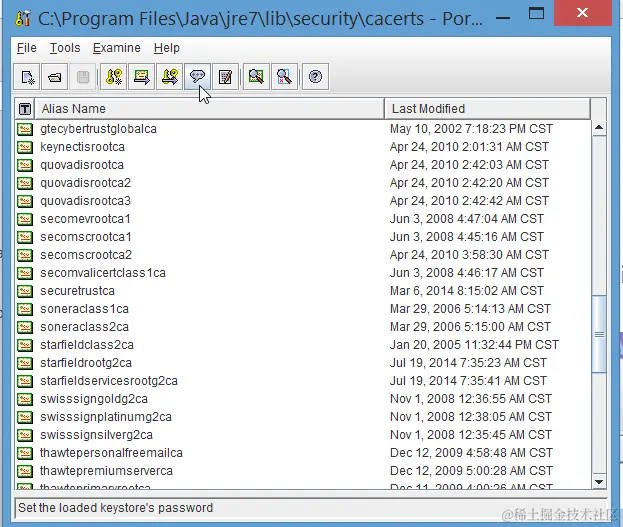Click the certificate icon for secomevrootca1

(25, 219)
